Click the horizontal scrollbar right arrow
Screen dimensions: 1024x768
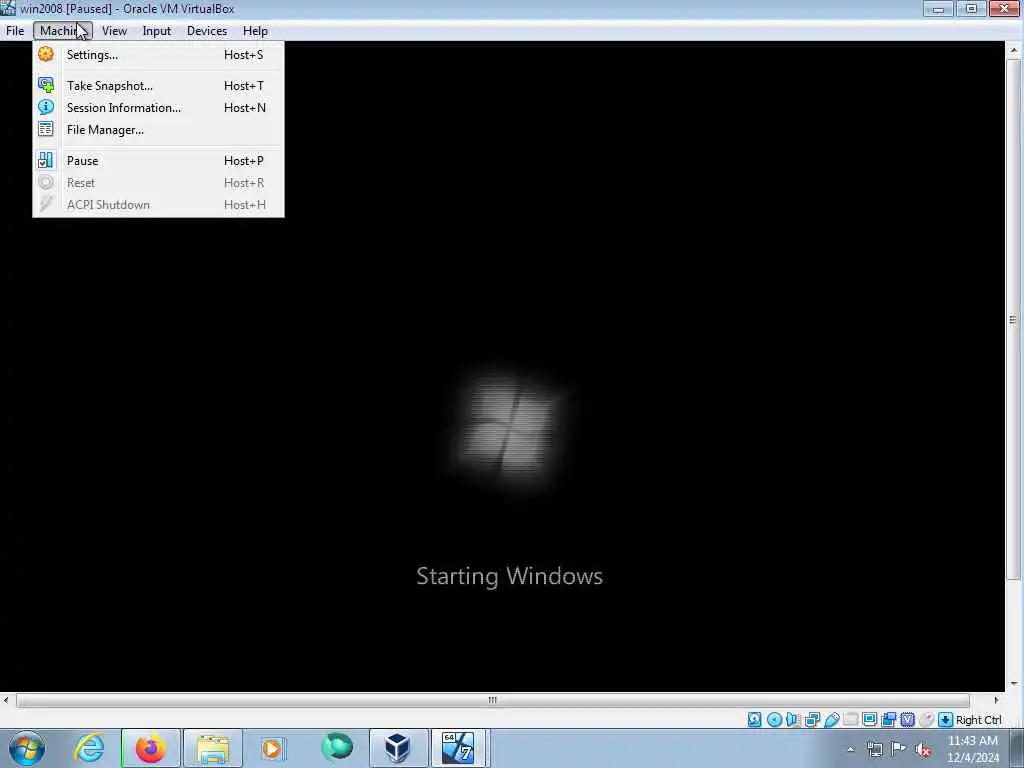point(997,700)
